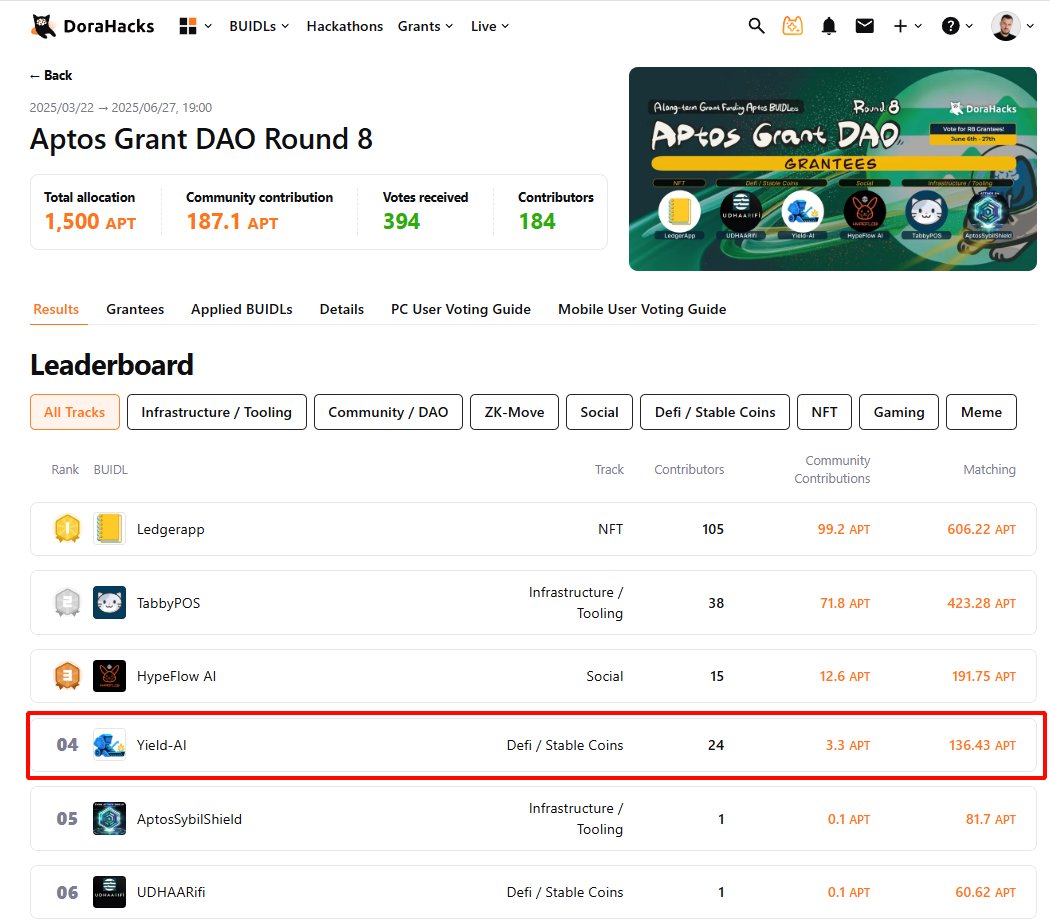Expand the apps grid chevron

click(208, 26)
